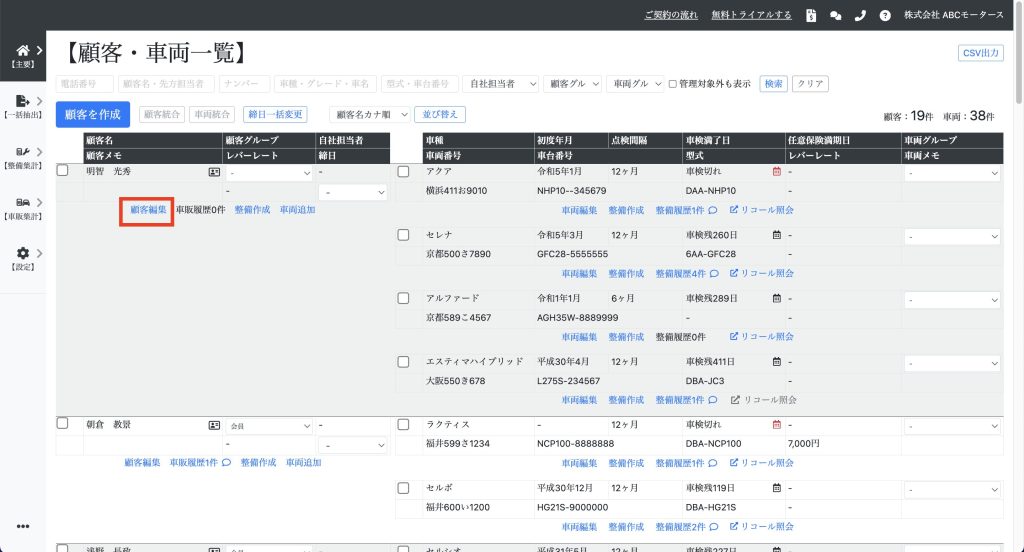Viewport: 1024px width, 552px height.
Task: Click red calendar icon in アクア row
Action: pyautogui.click(x=776, y=171)
